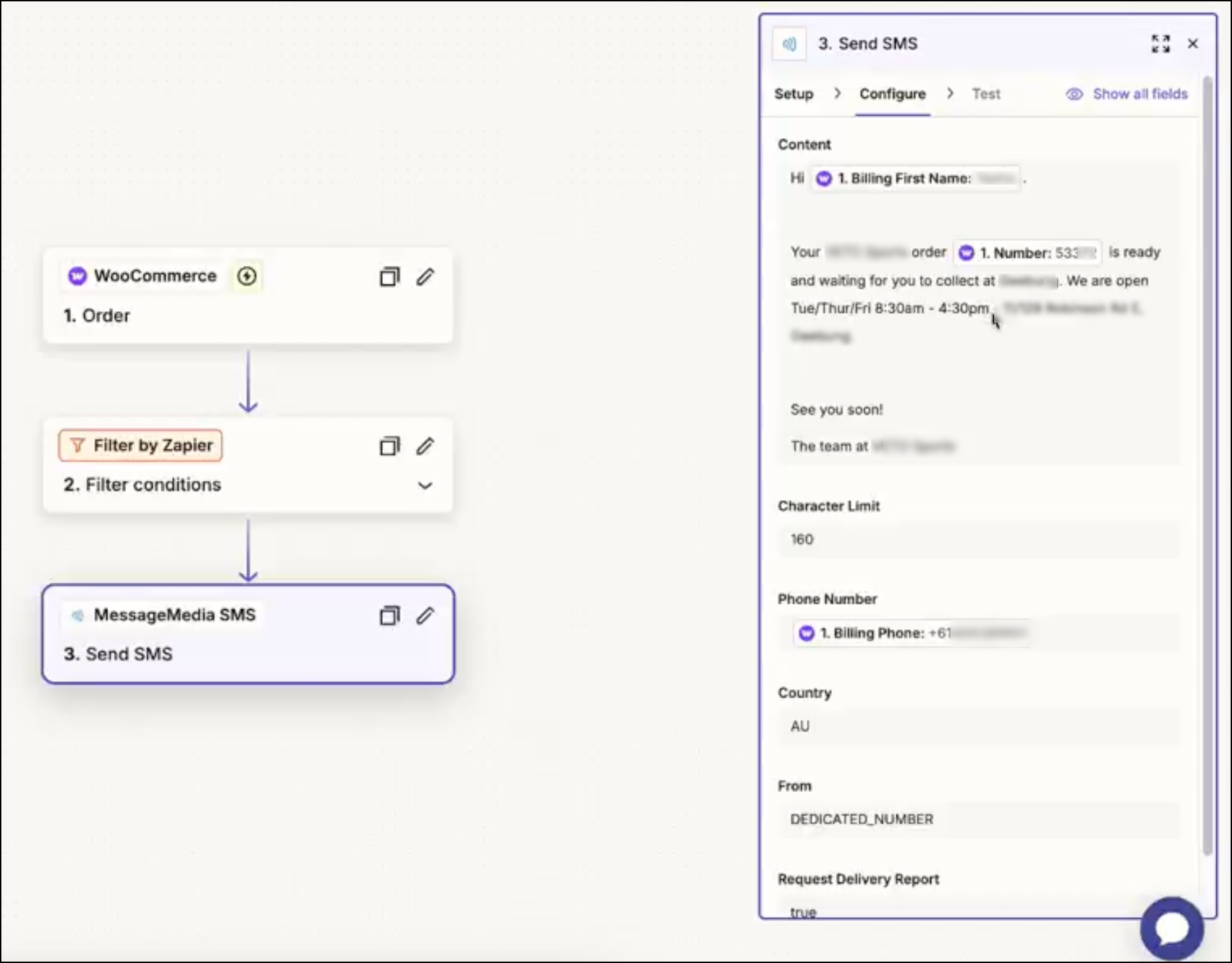The height and width of the screenshot is (963, 1232).
Task: Click the duplicate icon on the Filter step
Action: click(390, 446)
